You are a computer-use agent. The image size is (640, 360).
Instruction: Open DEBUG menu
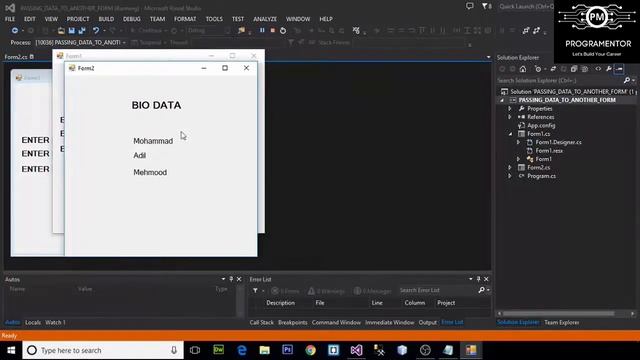131,19
